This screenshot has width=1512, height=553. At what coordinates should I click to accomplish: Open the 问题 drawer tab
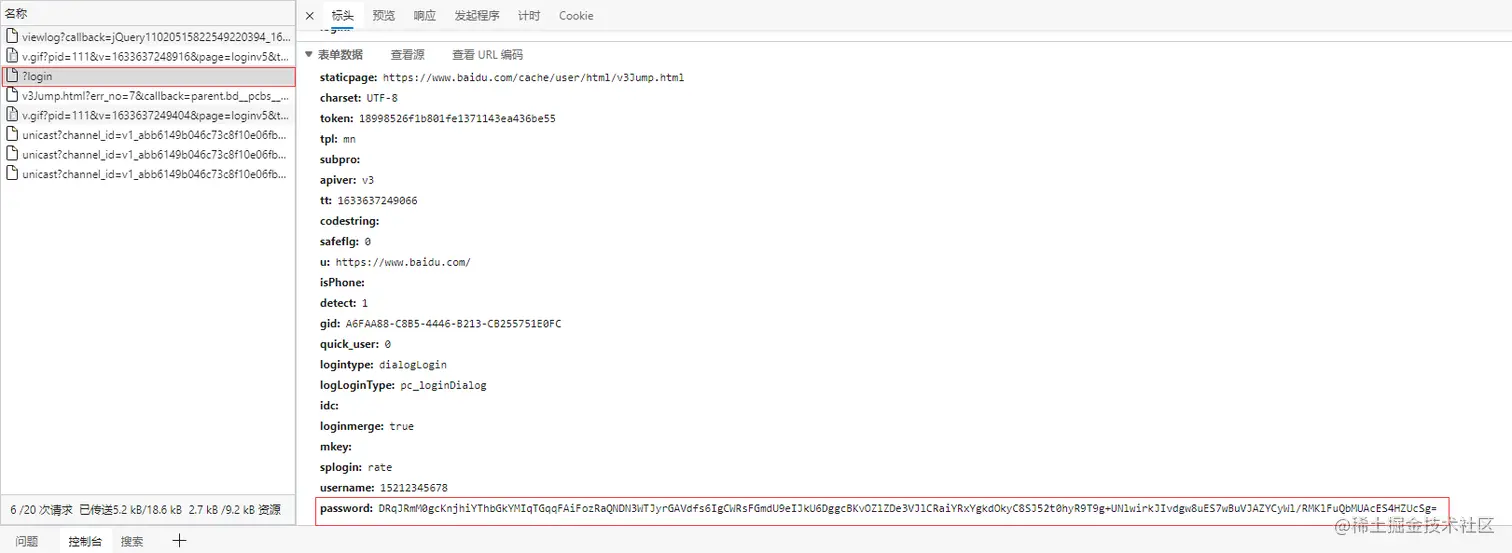tap(27, 541)
